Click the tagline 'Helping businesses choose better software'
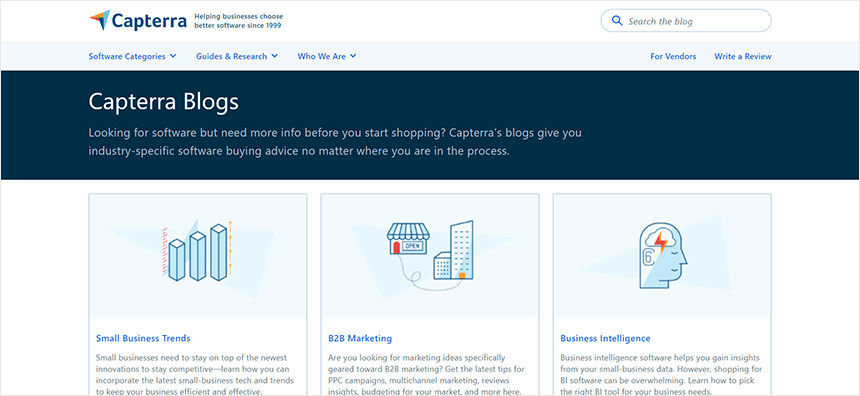This screenshot has height=396, width=860. pos(239,21)
